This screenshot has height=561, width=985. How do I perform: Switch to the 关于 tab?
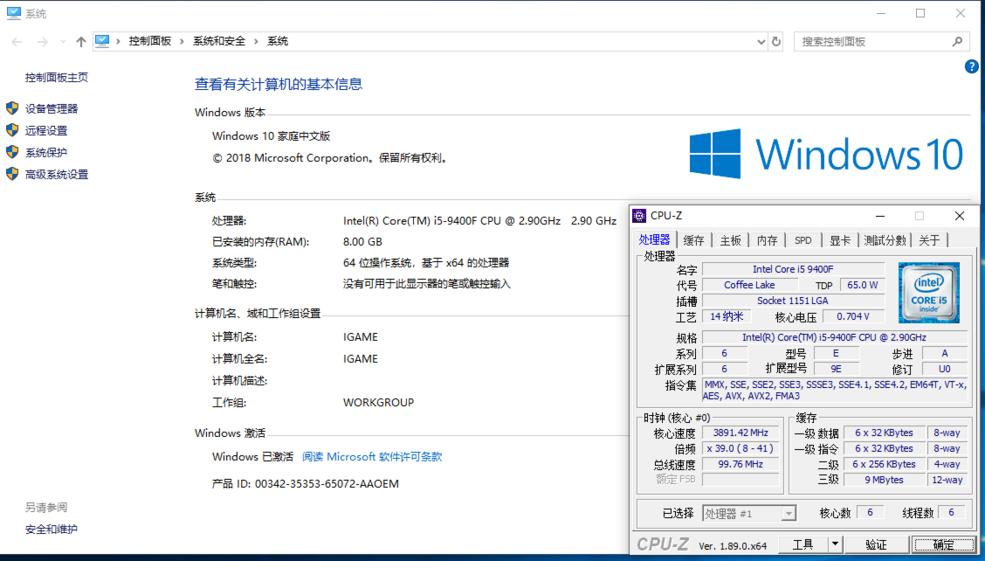pos(929,240)
